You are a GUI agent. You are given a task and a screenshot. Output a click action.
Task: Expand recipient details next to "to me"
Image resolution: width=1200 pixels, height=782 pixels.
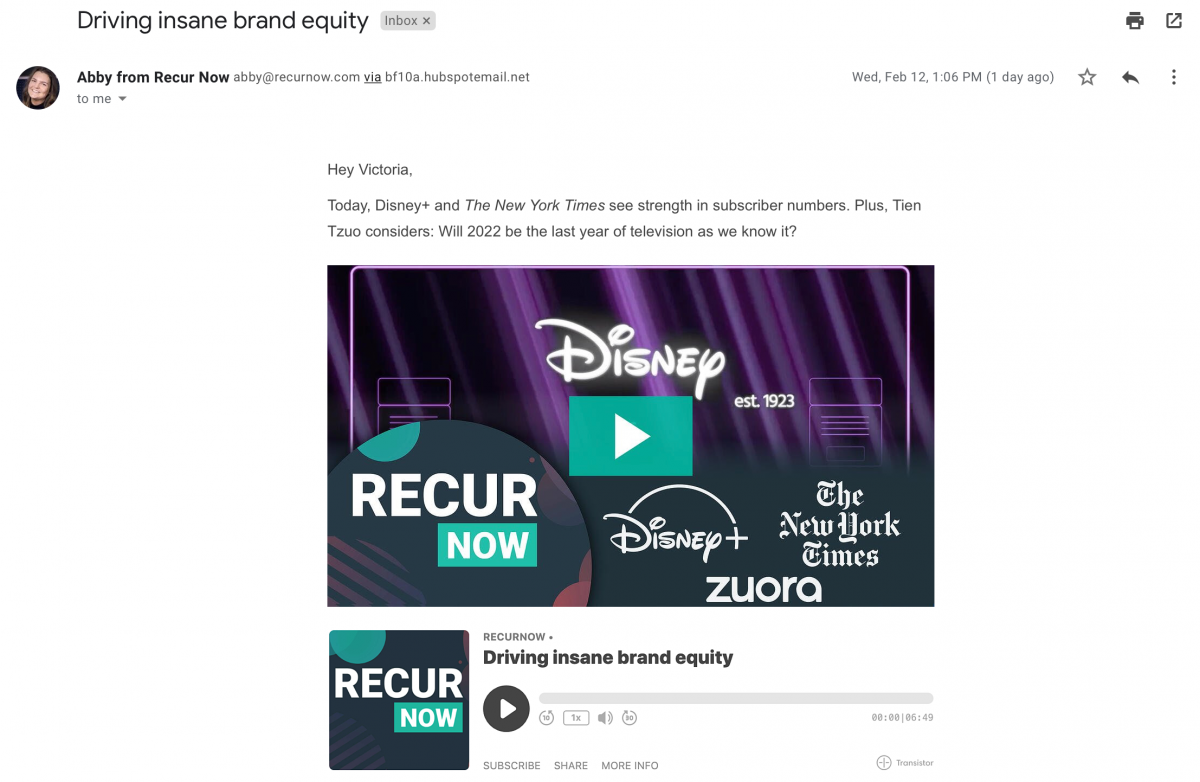pos(123,99)
